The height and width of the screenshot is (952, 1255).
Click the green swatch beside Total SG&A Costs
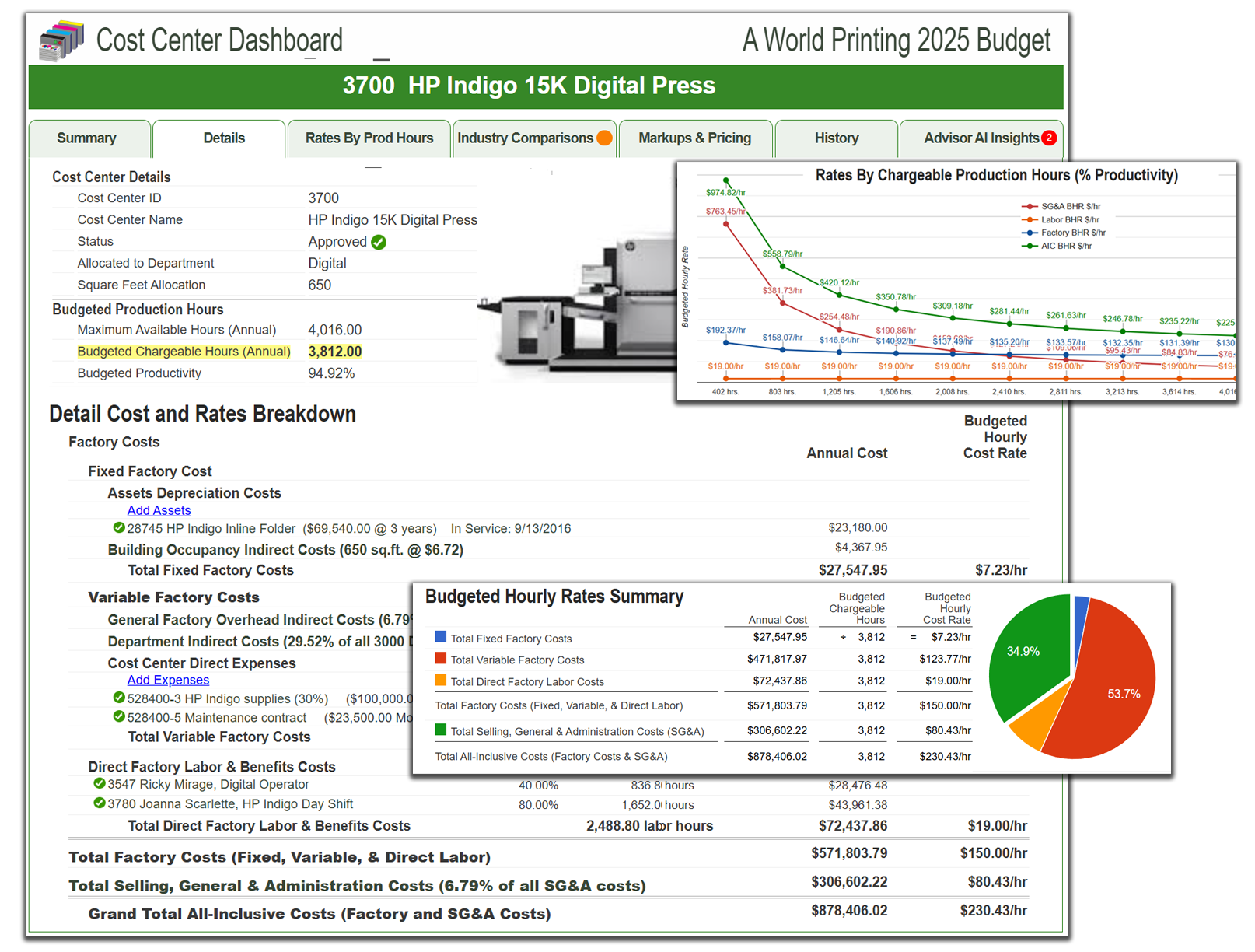(440, 731)
